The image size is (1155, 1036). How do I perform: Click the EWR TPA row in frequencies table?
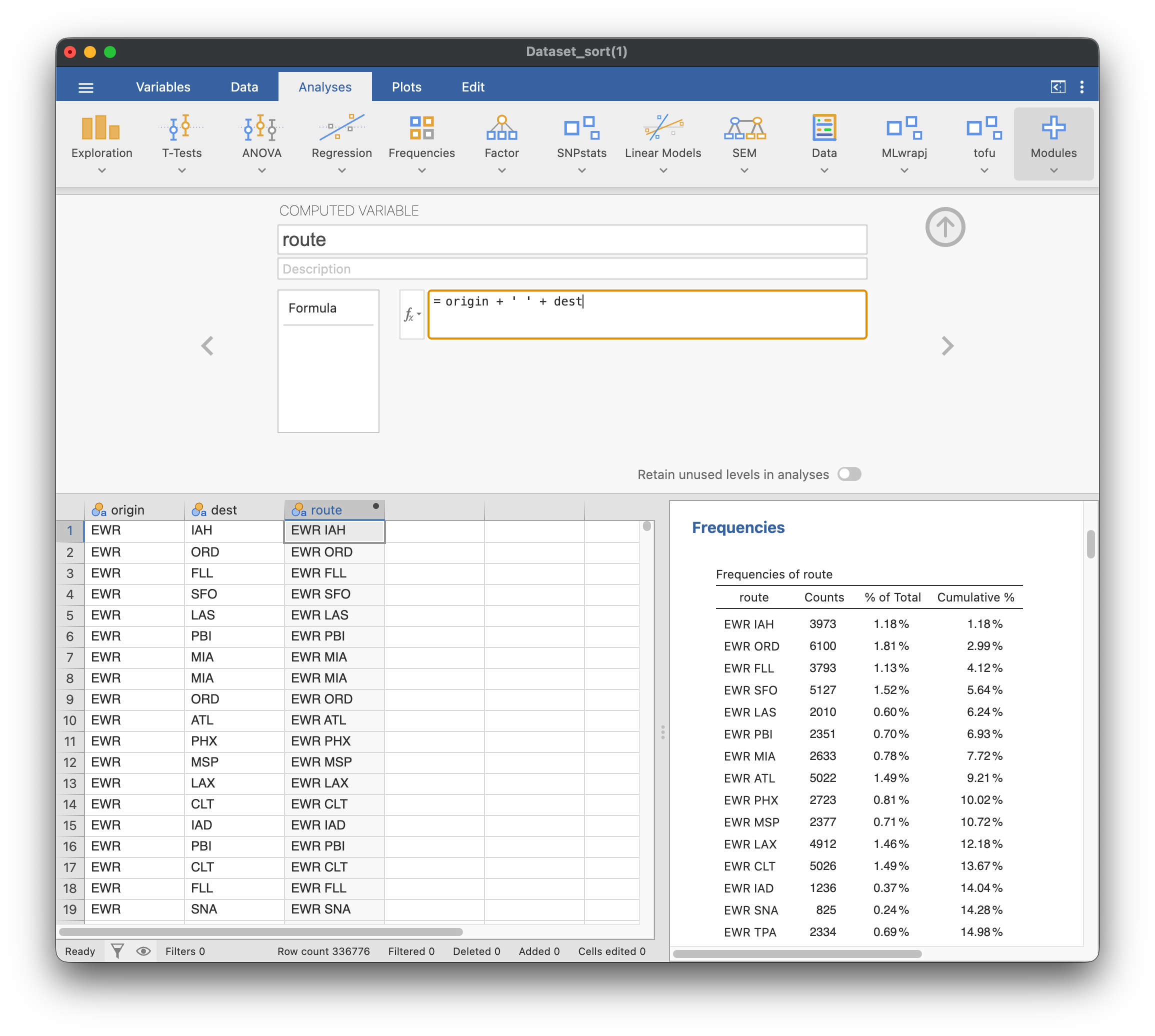[x=868, y=932]
